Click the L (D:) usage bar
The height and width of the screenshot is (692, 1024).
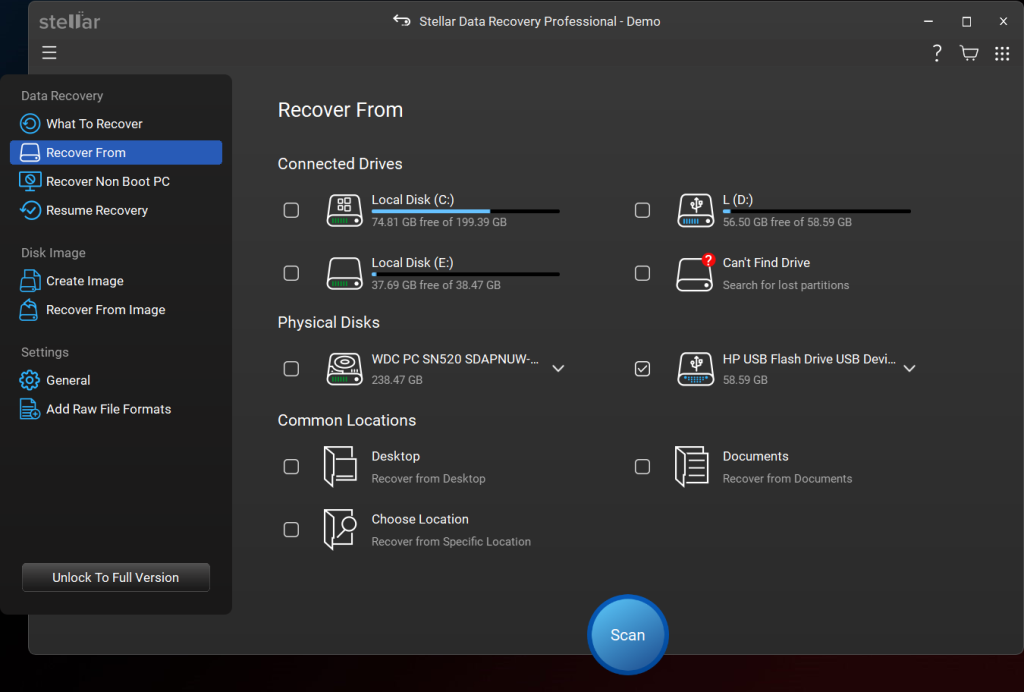[x=816, y=212]
